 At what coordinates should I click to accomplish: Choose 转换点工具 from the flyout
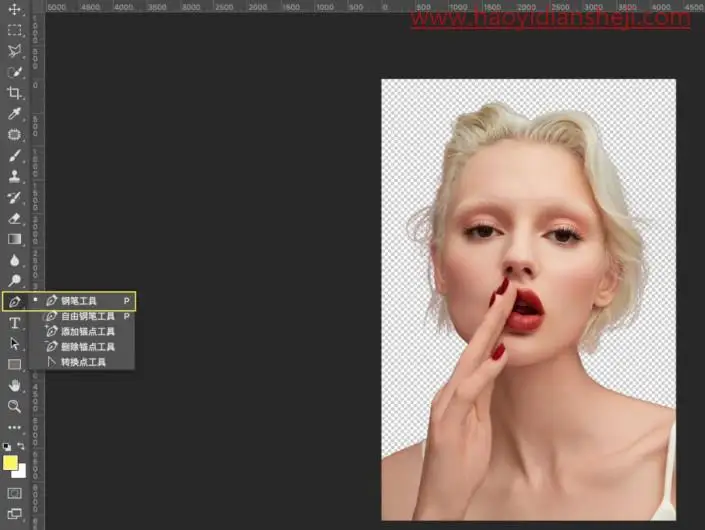[82, 362]
